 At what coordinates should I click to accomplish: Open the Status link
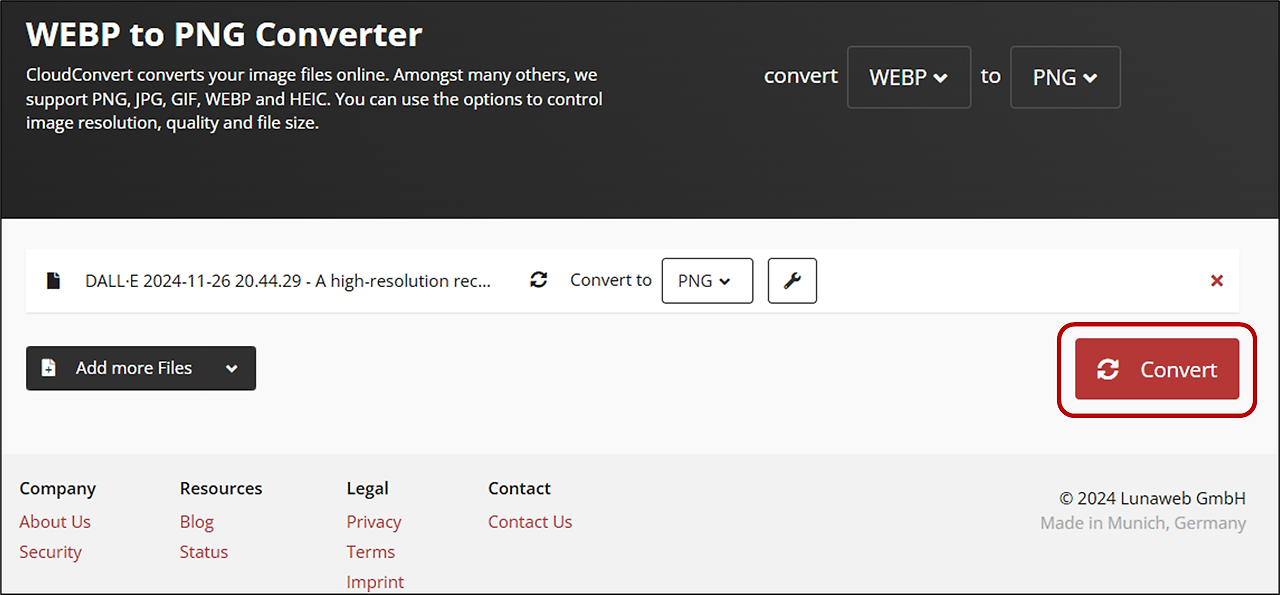[x=204, y=552]
